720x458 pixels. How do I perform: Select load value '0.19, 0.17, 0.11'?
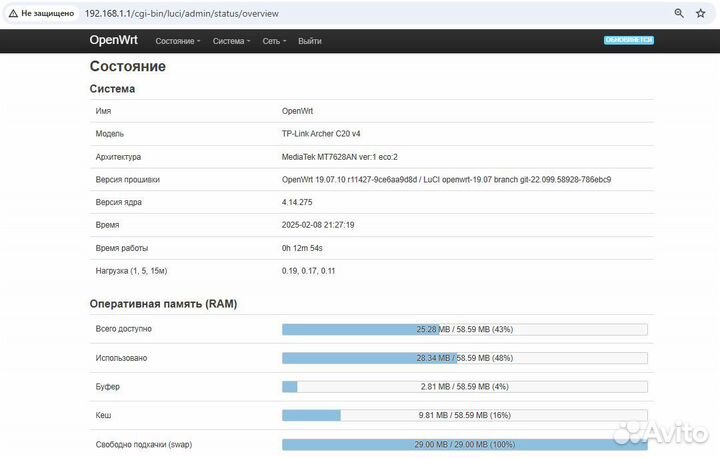point(308,271)
